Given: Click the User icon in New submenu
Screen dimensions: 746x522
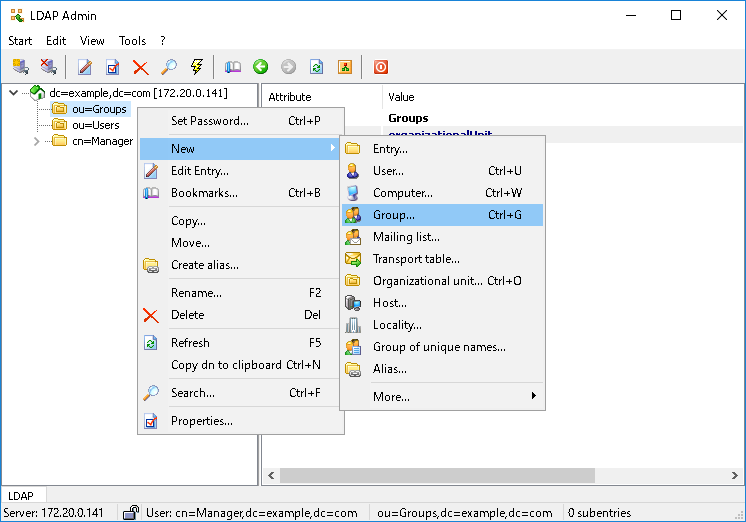Looking at the screenshot, I should point(353,171).
